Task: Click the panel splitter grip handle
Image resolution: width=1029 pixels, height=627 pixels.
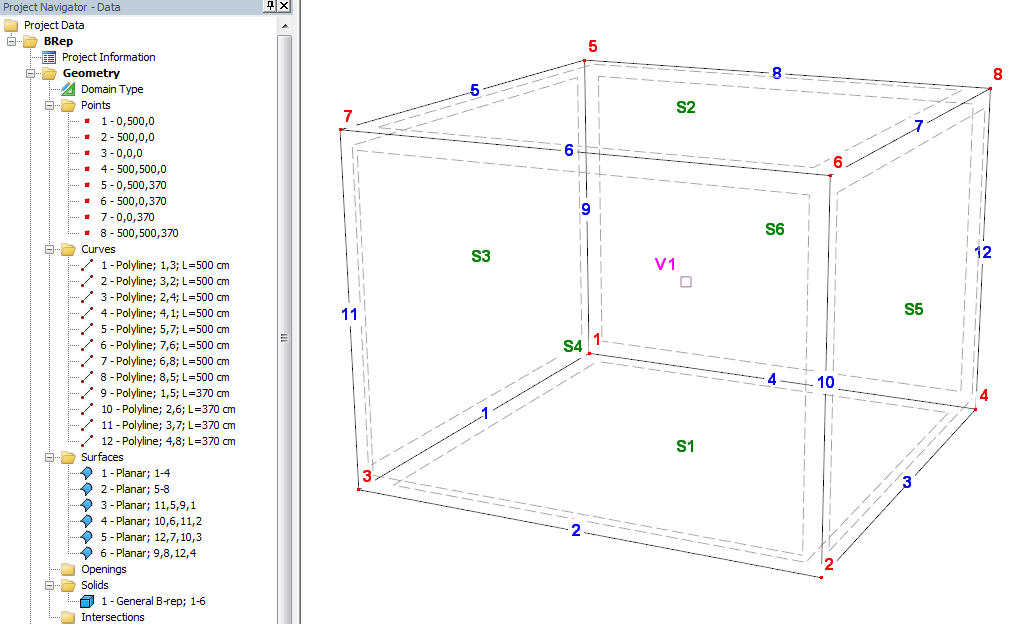Action: [284, 337]
